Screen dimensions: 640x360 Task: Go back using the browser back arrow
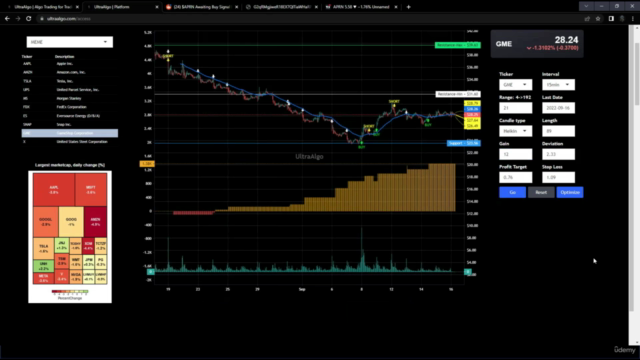click(x=7, y=19)
